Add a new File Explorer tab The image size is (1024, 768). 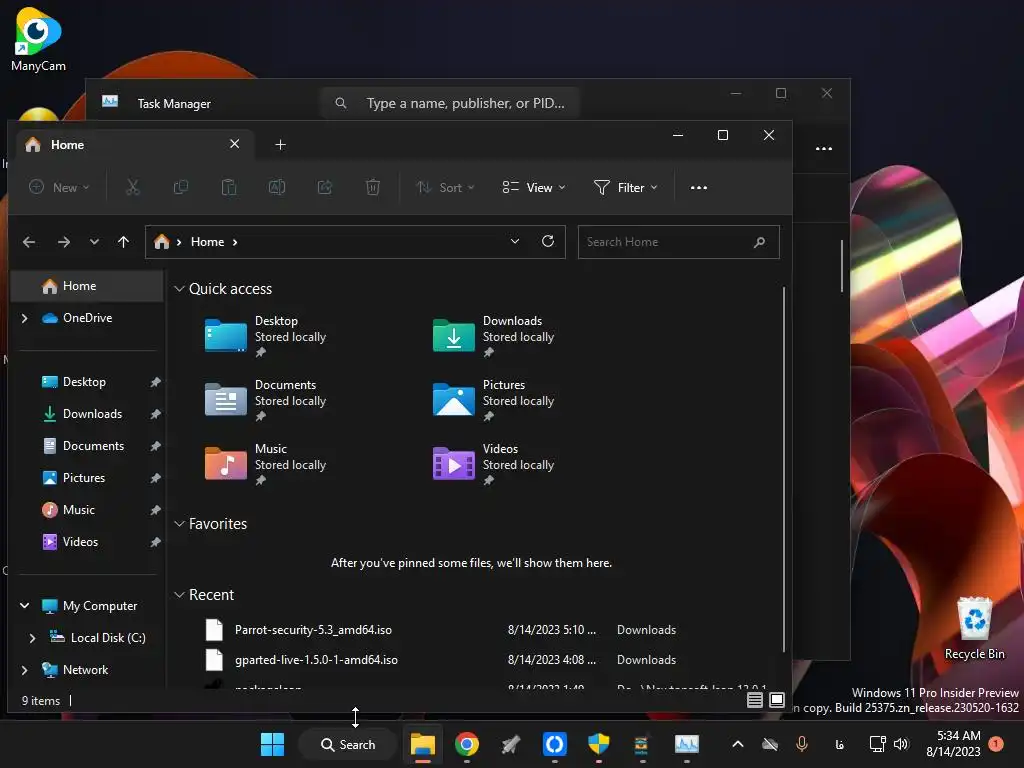280,144
